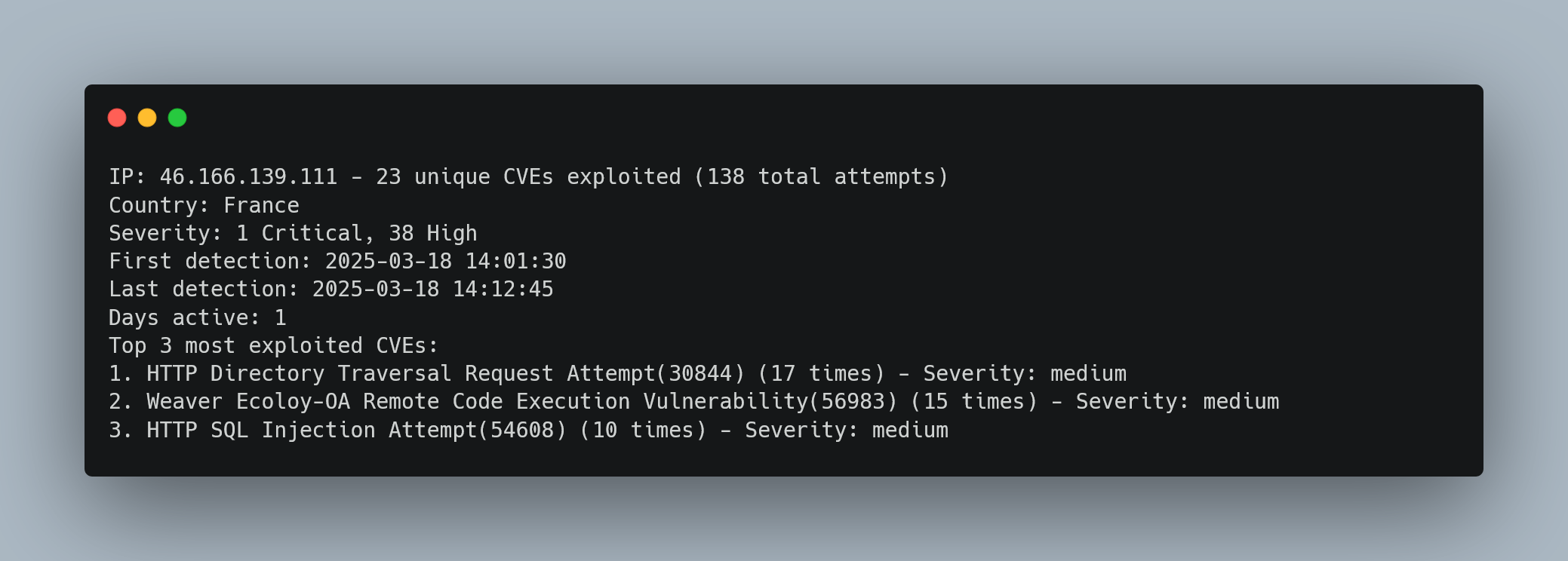Click 'Severity: medium' on SQL Injection line
1568x561 pixels.
point(847,430)
